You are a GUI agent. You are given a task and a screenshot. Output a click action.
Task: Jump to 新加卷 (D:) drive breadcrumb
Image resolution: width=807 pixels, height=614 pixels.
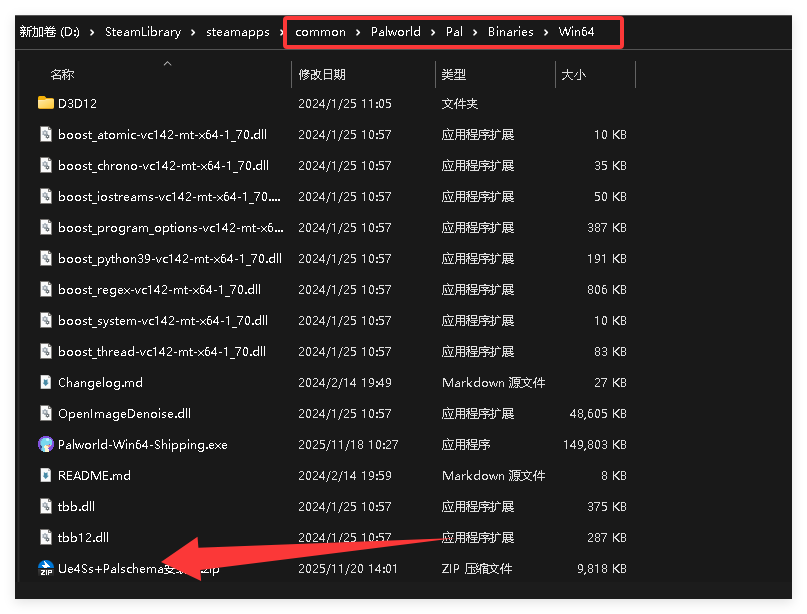click(49, 32)
